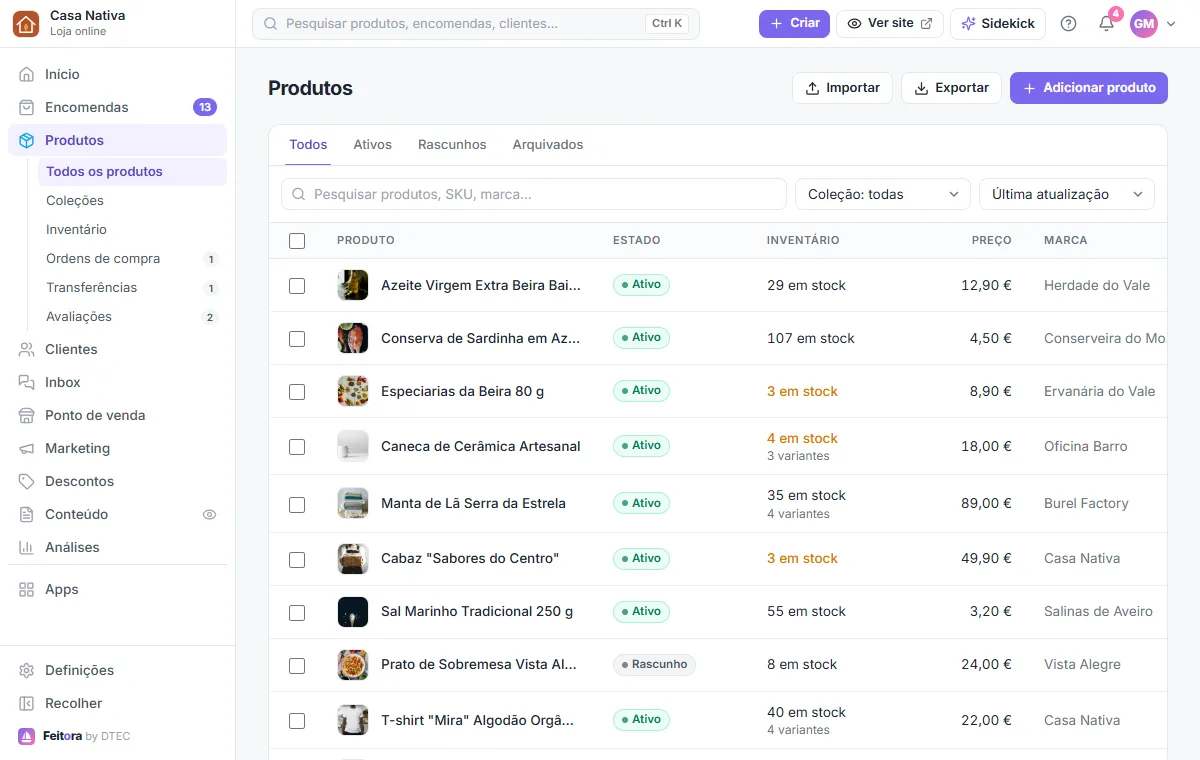
Task: Focus the Pesquisar produtos, SKU, marca field
Action: point(534,194)
